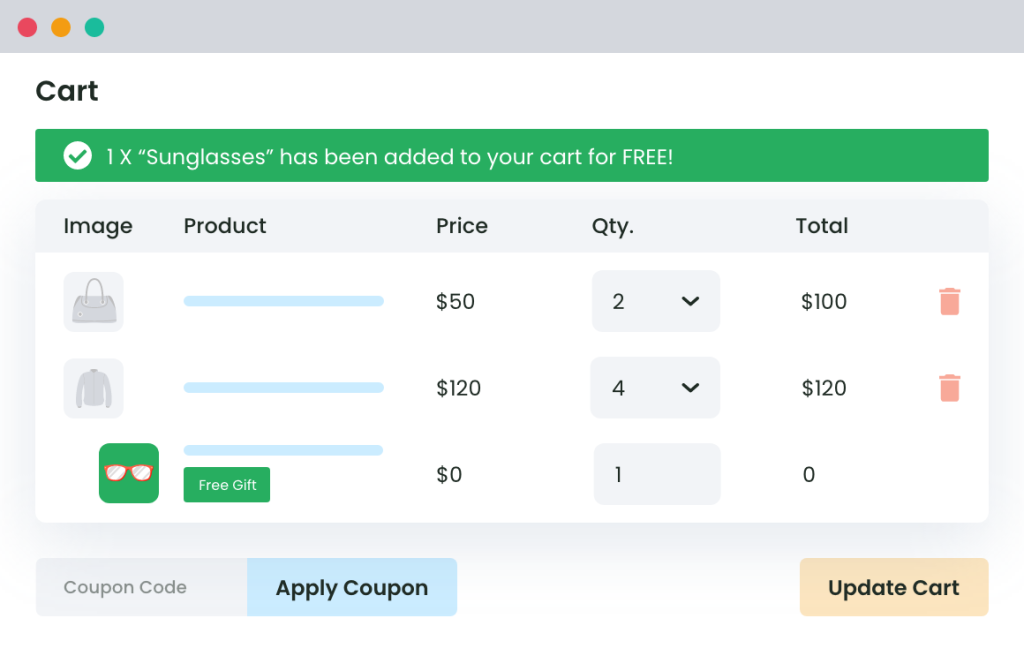This screenshot has height=671, width=1024.
Task: Click the Apply Coupon button
Action: 351,587
